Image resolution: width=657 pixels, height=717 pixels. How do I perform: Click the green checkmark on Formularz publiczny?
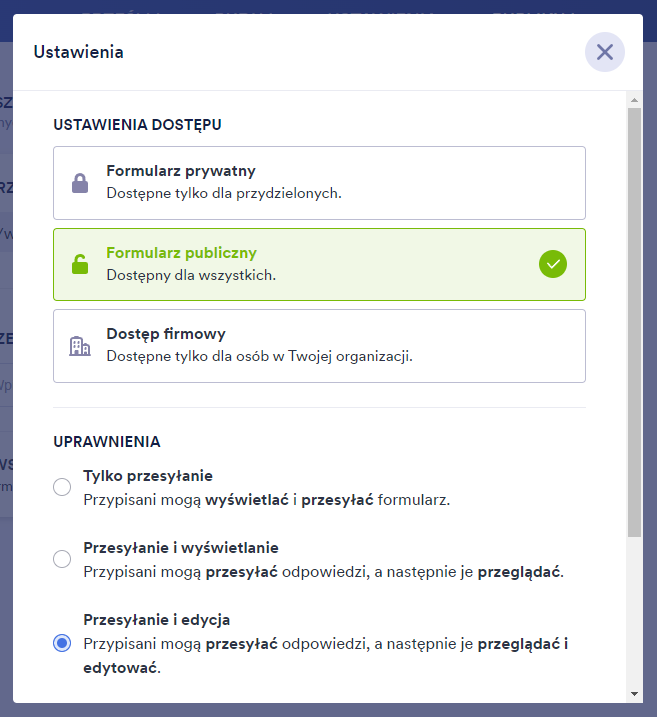(553, 264)
